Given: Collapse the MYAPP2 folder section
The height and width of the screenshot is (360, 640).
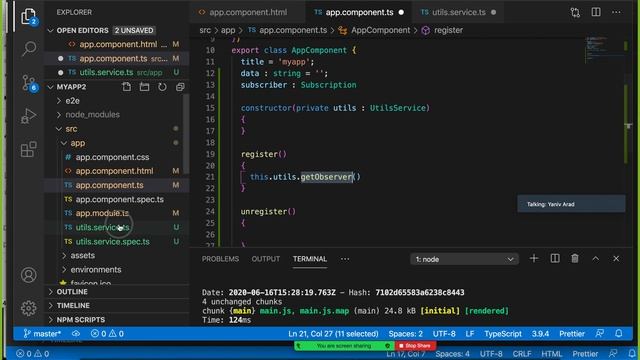Looking at the screenshot, I should pyautogui.click(x=51, y=87).
